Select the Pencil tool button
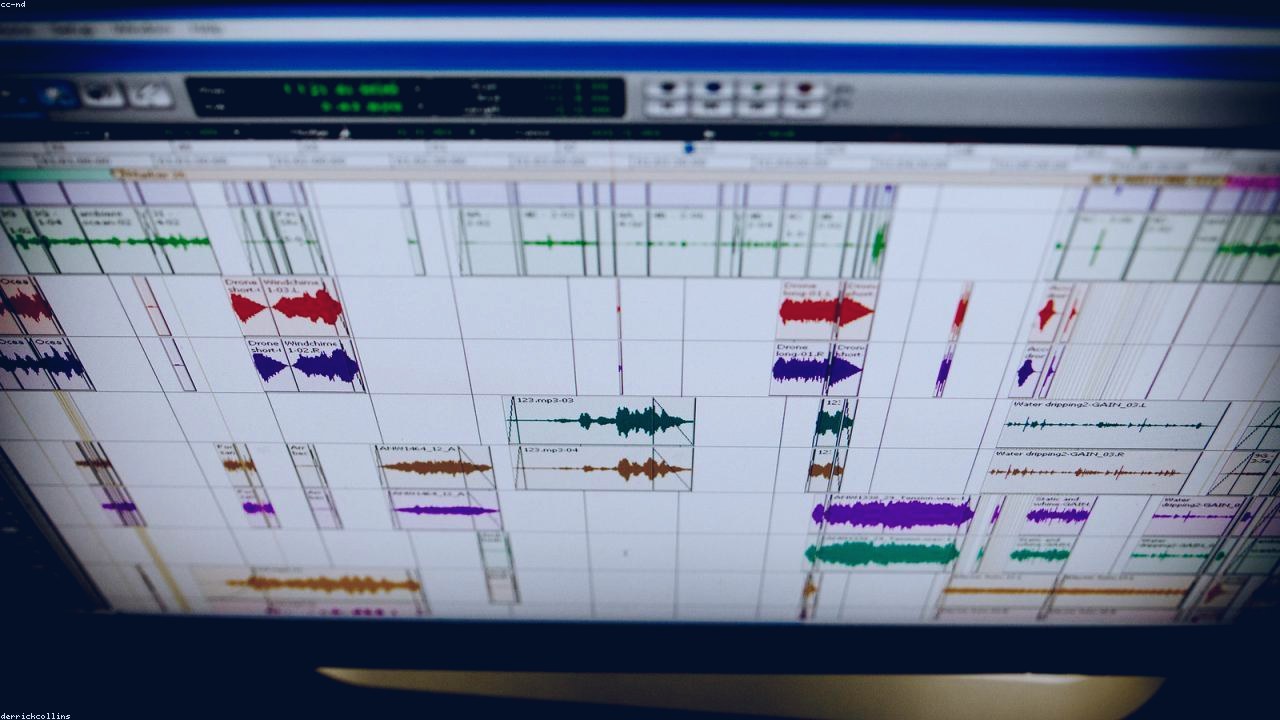 click(149, 95)
